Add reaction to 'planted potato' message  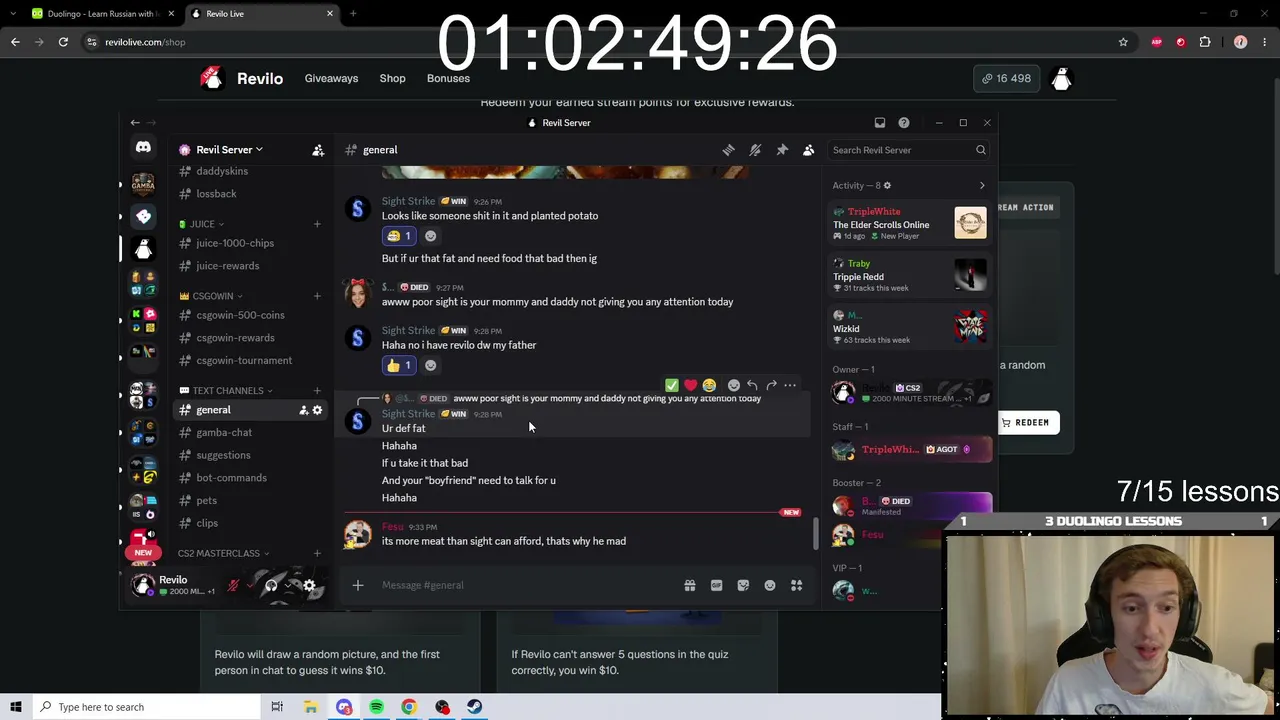tap(431, 236)
